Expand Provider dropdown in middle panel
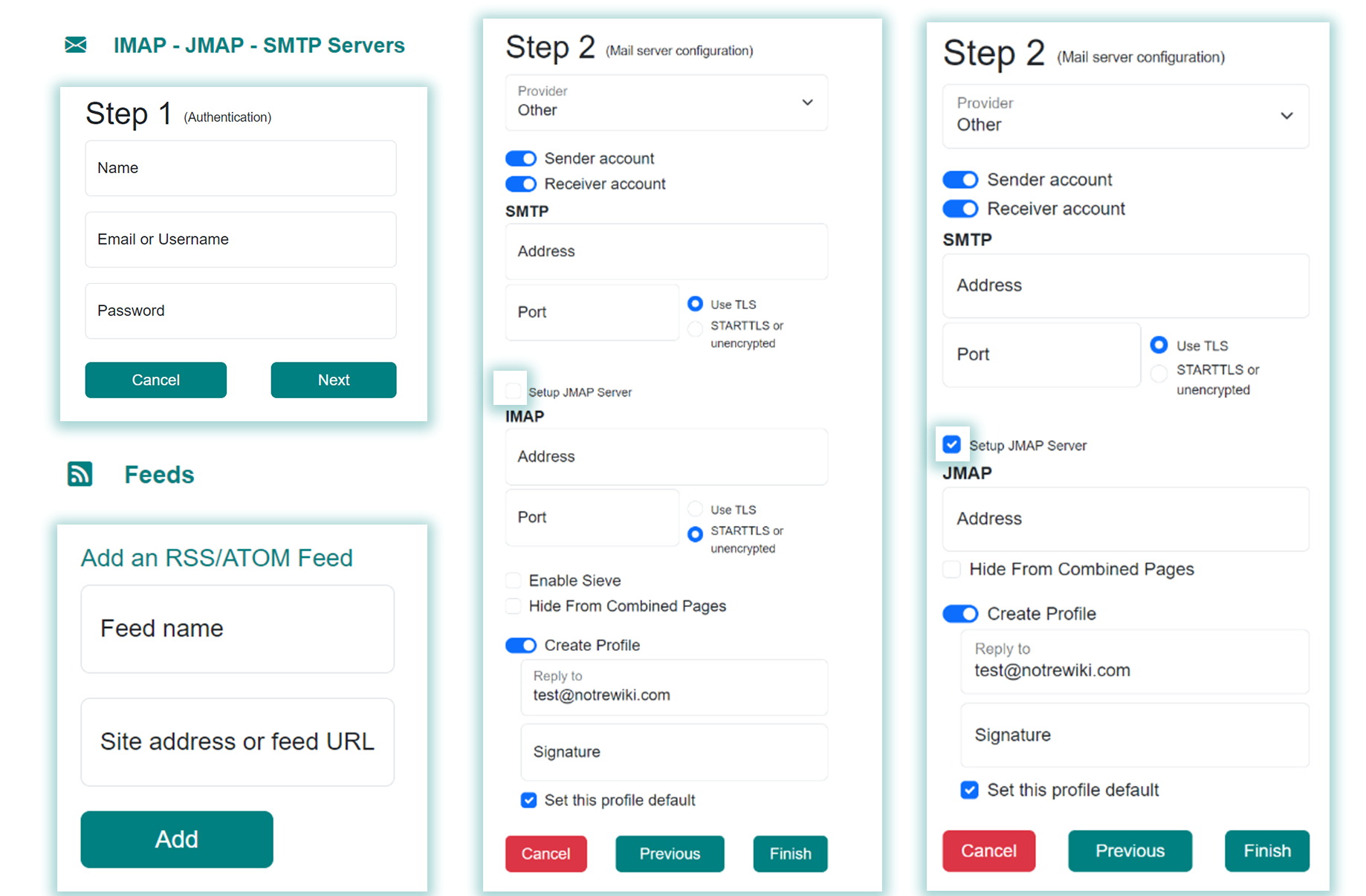Image resolution: width=1366 pixels, height=896 pixels. pos(667,103)
